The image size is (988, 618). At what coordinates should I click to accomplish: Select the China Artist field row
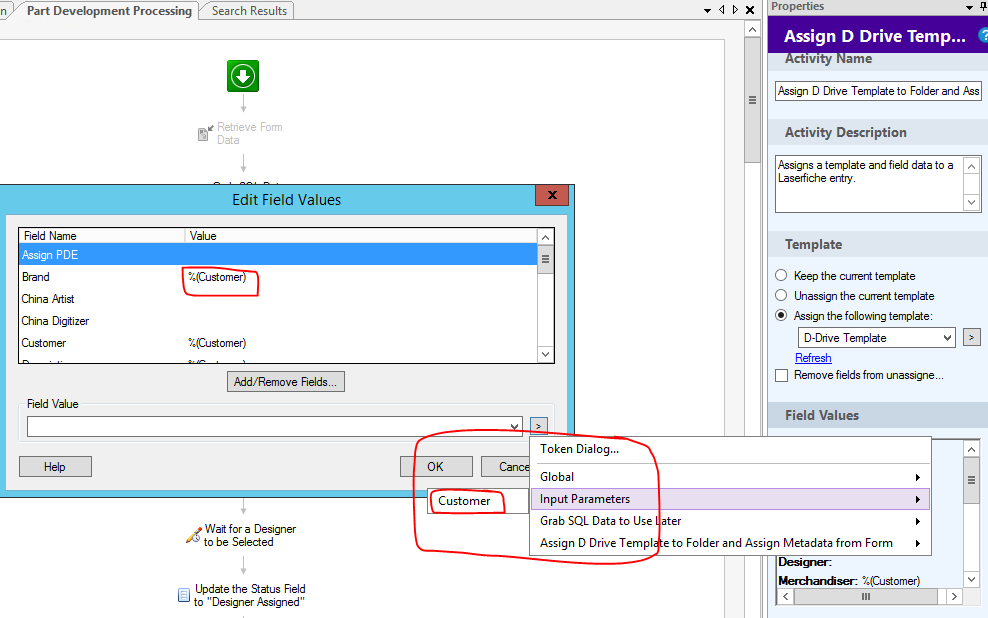point(277,299)
